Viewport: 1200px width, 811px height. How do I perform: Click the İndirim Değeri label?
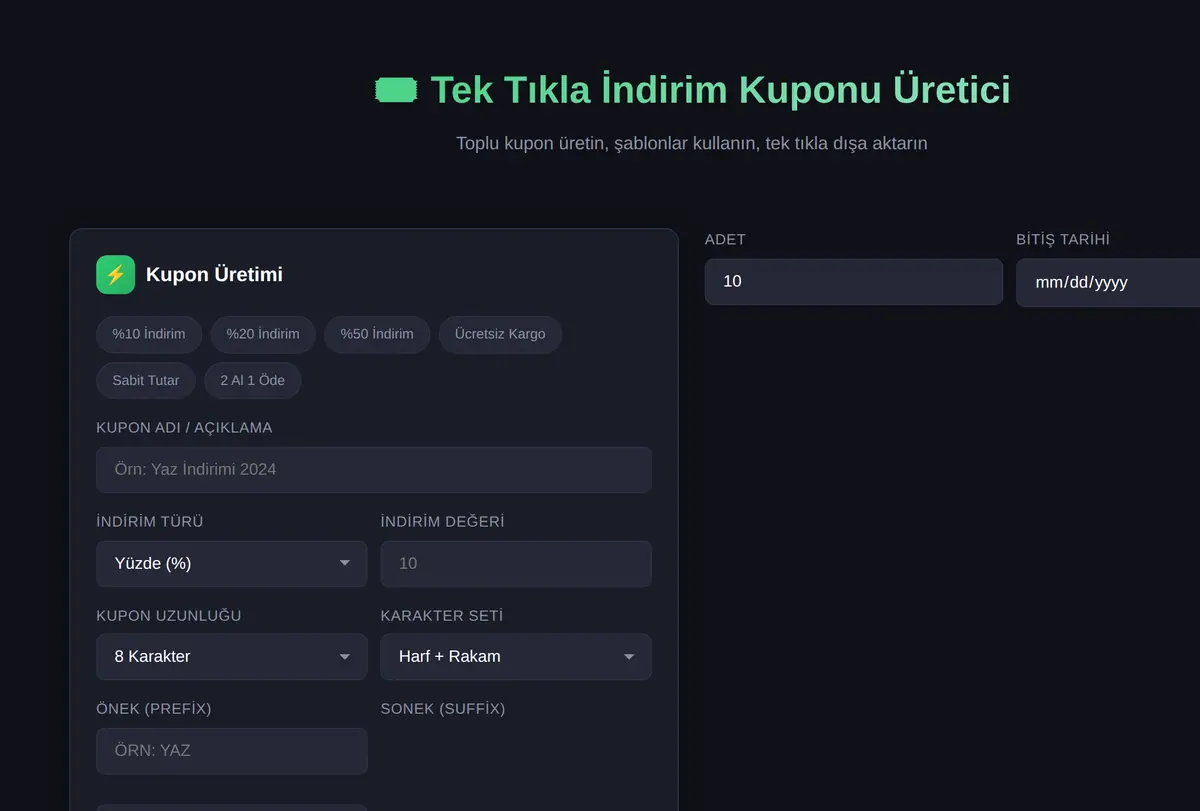pyautogui.click(x=443, y=522)
